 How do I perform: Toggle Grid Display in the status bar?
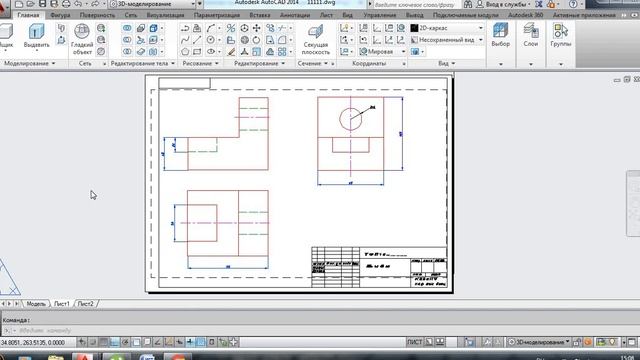tap(104, 342)
